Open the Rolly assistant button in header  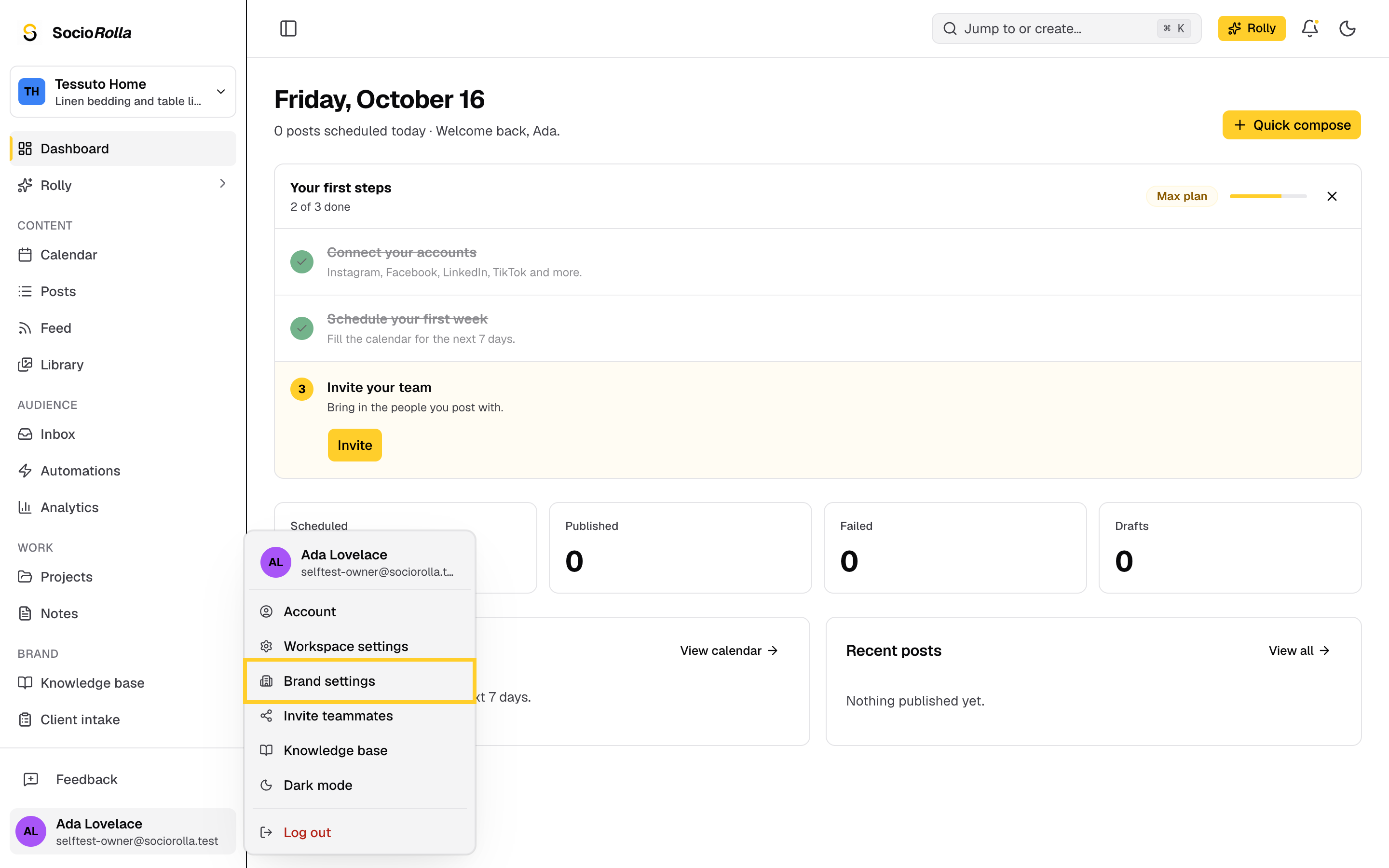(x=1251, y=28)
